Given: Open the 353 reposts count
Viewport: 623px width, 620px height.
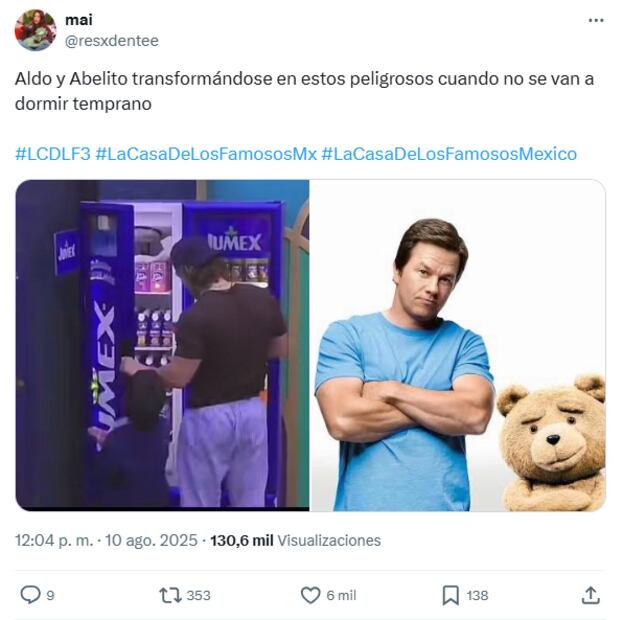Looking at the screenshot, I should pyautogui.click(x=198, y=595).
